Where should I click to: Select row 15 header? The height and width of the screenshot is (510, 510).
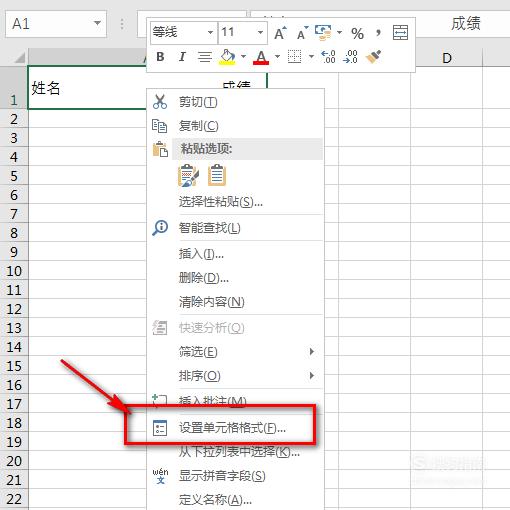(x=14, y=366)
